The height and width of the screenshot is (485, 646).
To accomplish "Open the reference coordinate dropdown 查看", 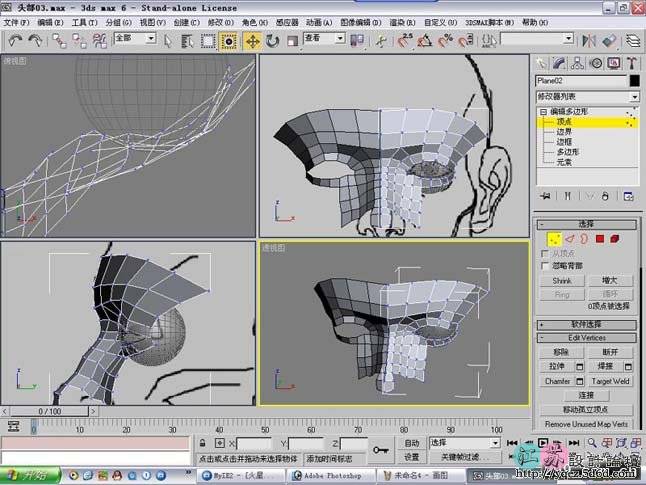I will 324,38.
